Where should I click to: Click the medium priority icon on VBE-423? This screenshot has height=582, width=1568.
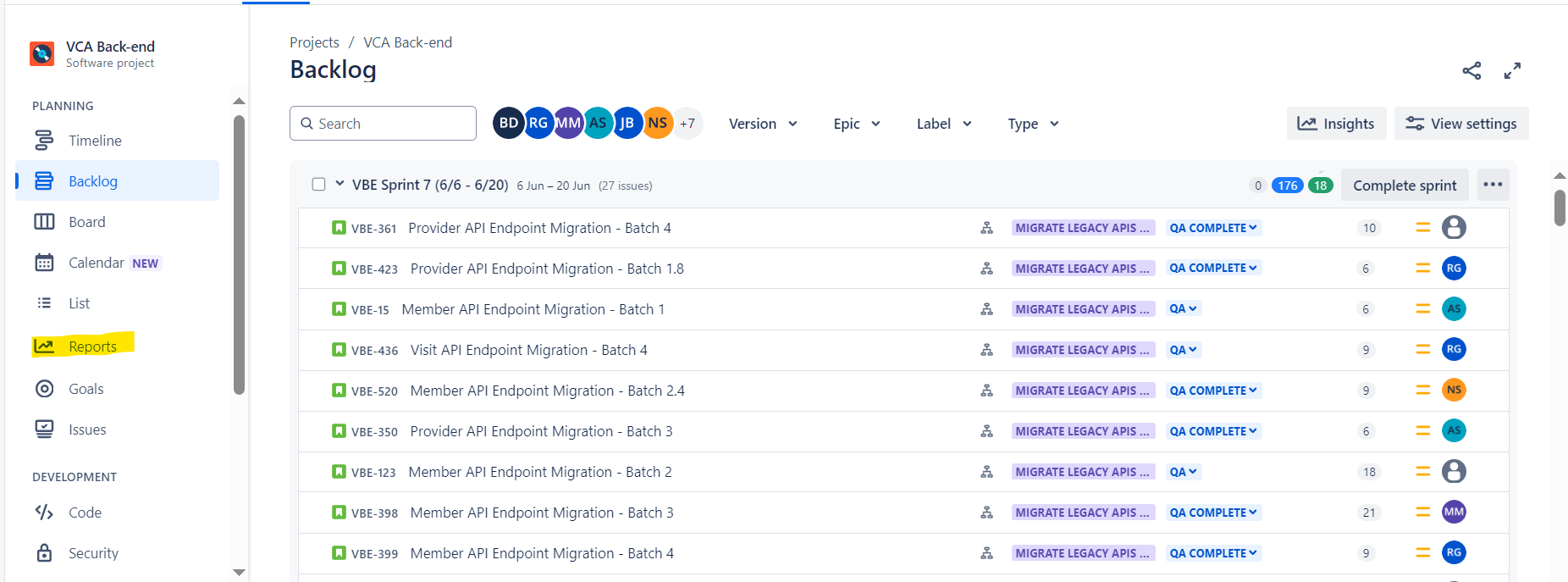pyautogui.click(x=1422, y=269)
